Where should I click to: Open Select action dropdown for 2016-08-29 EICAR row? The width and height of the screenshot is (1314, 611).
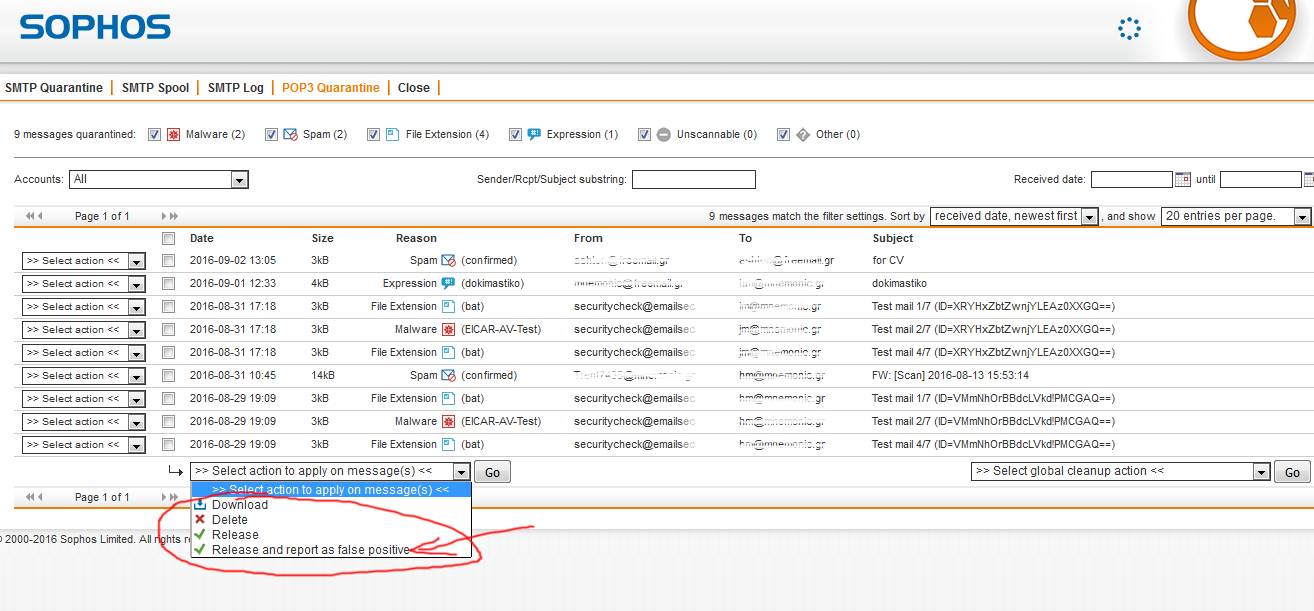[x=83, y=422]
